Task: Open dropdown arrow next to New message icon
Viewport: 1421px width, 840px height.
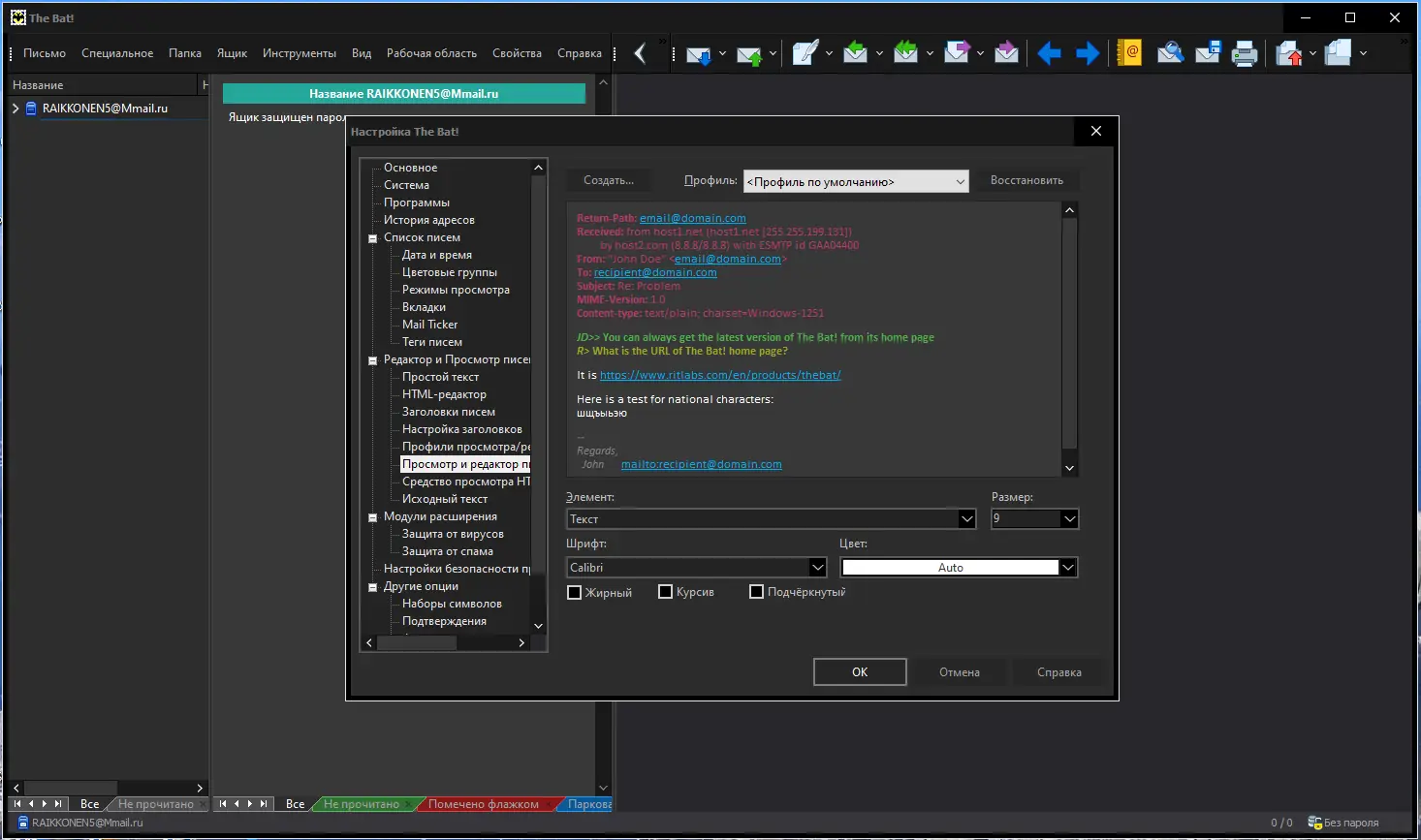Action: click(829, 53)
